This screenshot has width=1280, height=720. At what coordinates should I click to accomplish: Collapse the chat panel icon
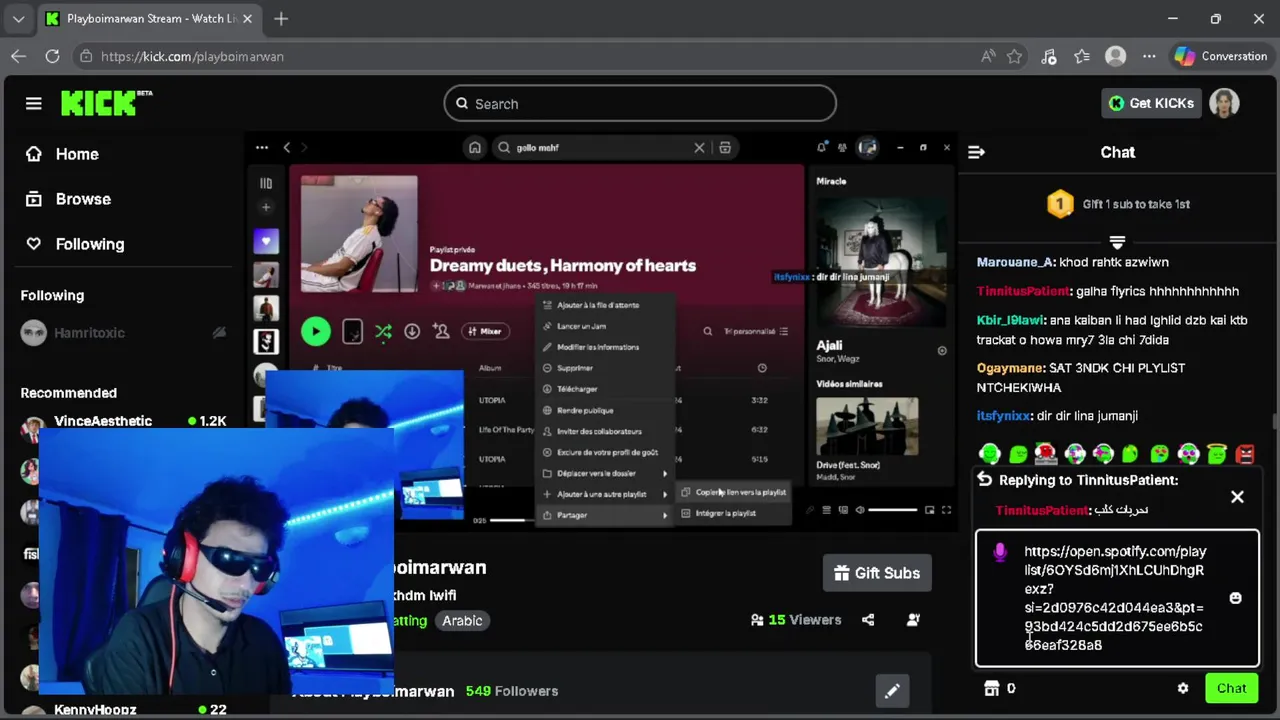(977, 152)
